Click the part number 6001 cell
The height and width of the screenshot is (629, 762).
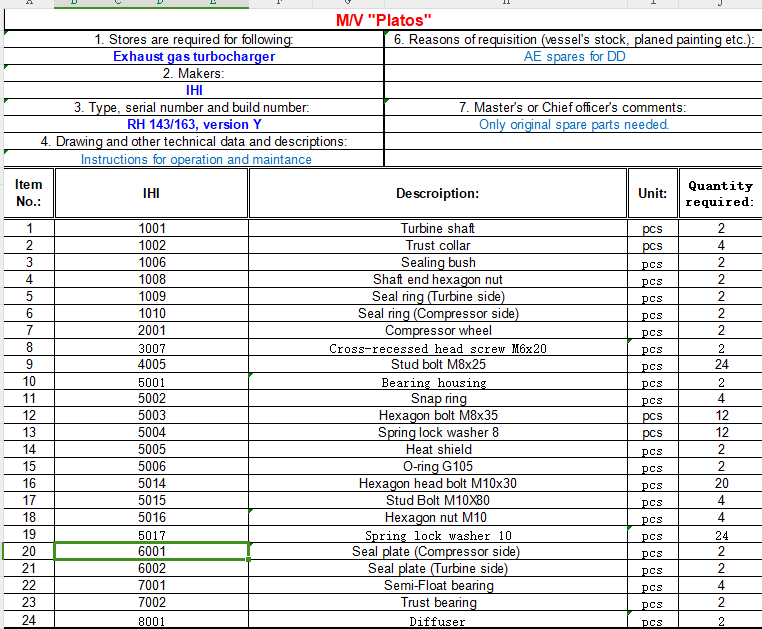[x=152, y=552]
